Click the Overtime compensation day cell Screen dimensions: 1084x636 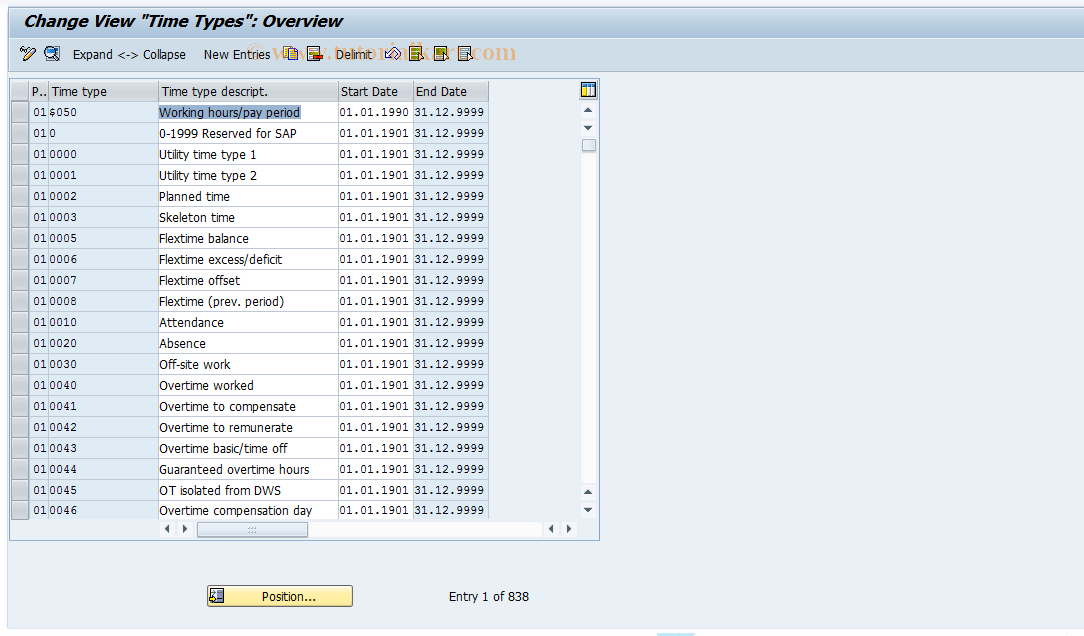248,510
